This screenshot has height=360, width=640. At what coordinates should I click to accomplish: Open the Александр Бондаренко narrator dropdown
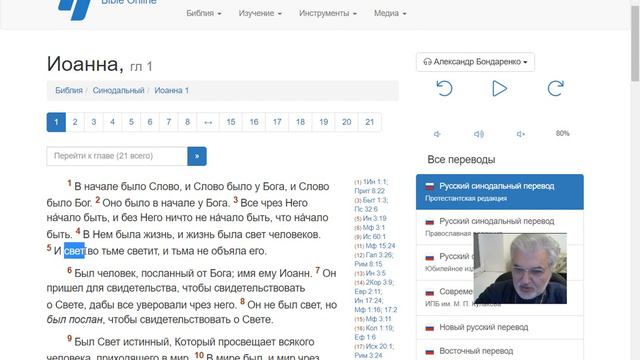point(476,62)
